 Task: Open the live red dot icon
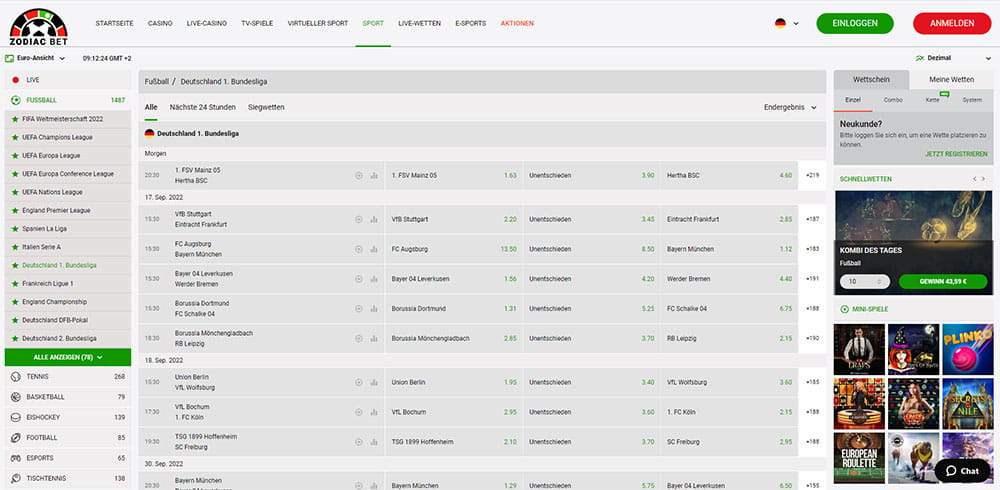tap(15, 80)
